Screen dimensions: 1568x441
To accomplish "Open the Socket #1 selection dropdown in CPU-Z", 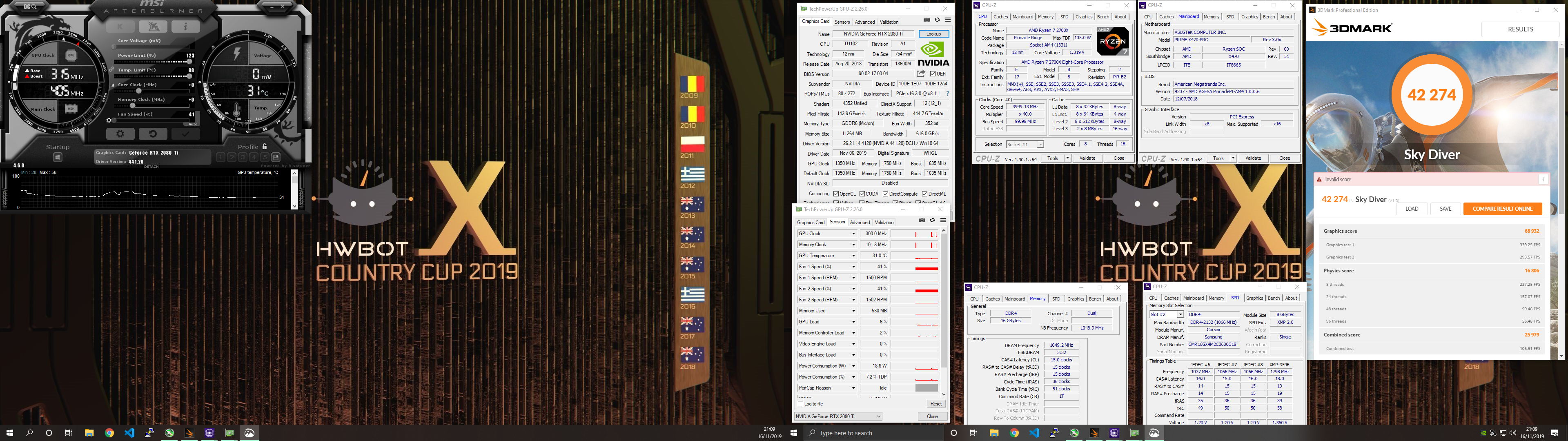I will 1025,145.
